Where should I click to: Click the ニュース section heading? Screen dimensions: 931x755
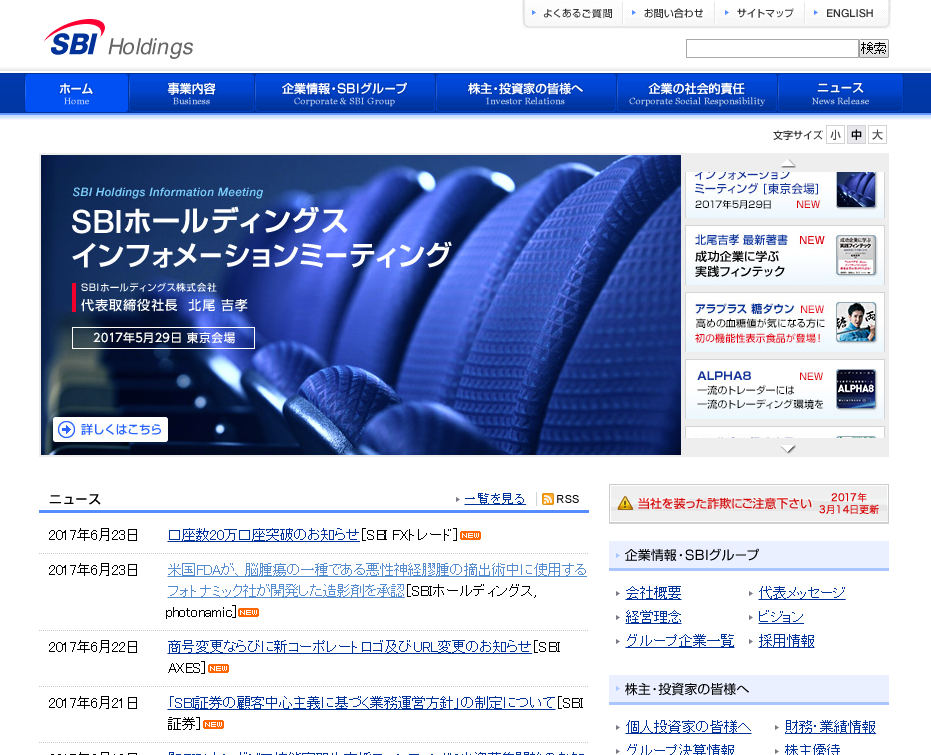coord(75,499)
